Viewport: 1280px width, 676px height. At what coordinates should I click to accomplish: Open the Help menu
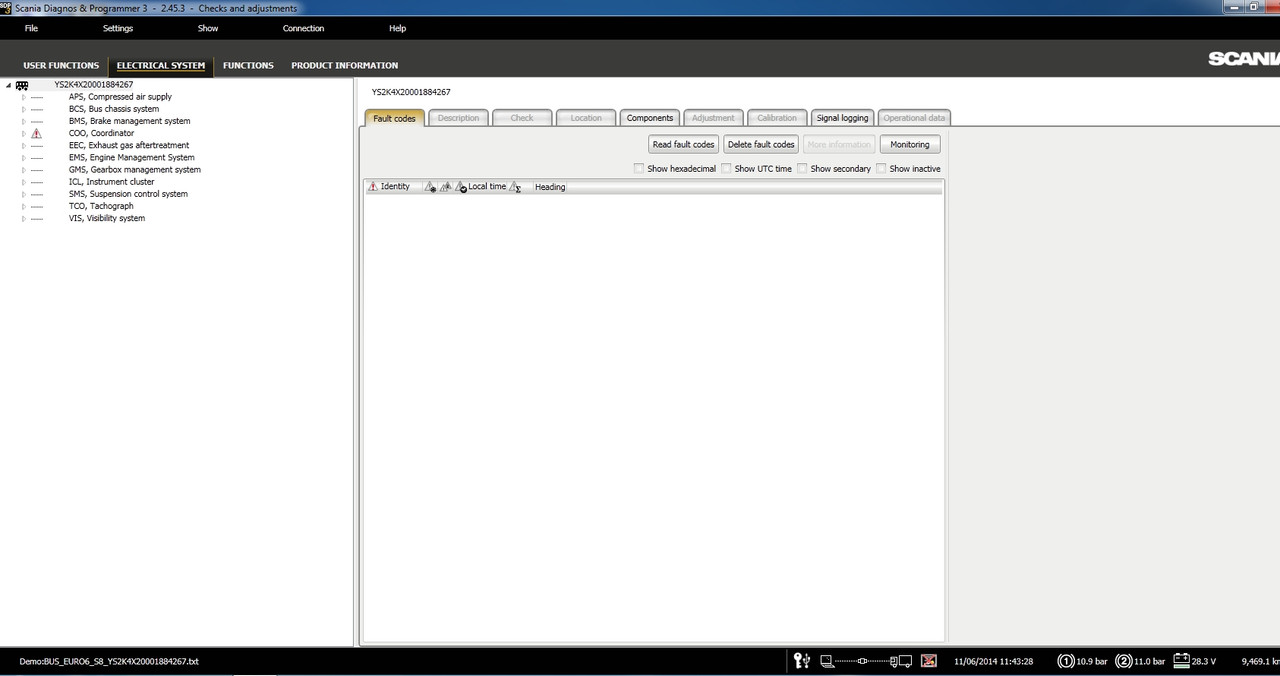click(x=397, y=28)
